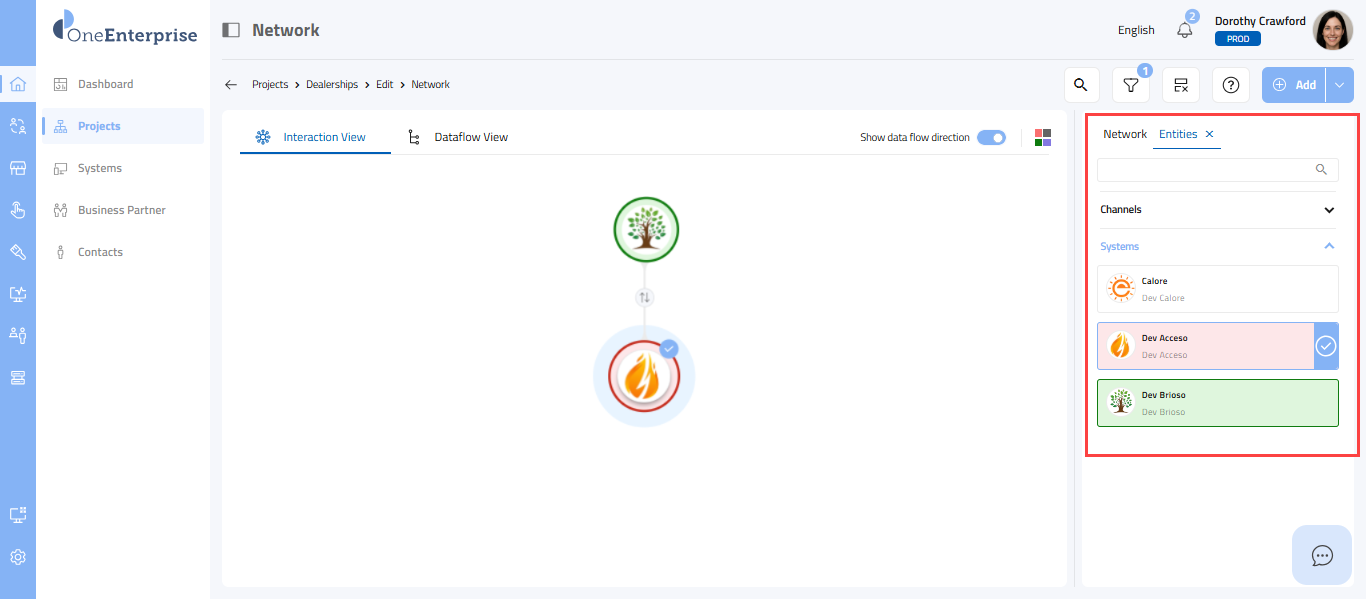Open the filter funnel button

pos(1131,85)
